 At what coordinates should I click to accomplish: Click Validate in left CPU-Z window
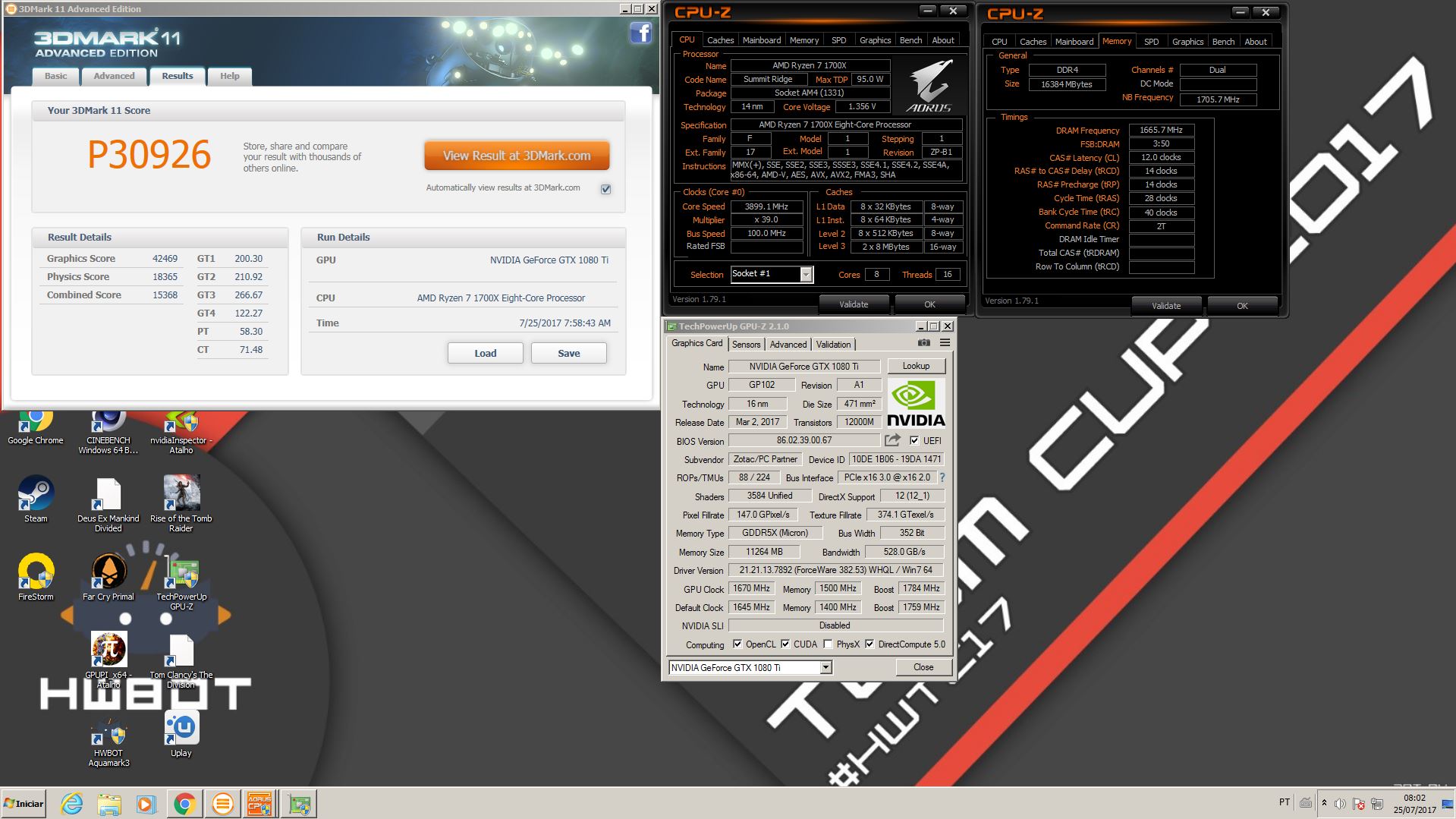click(854, 304)
